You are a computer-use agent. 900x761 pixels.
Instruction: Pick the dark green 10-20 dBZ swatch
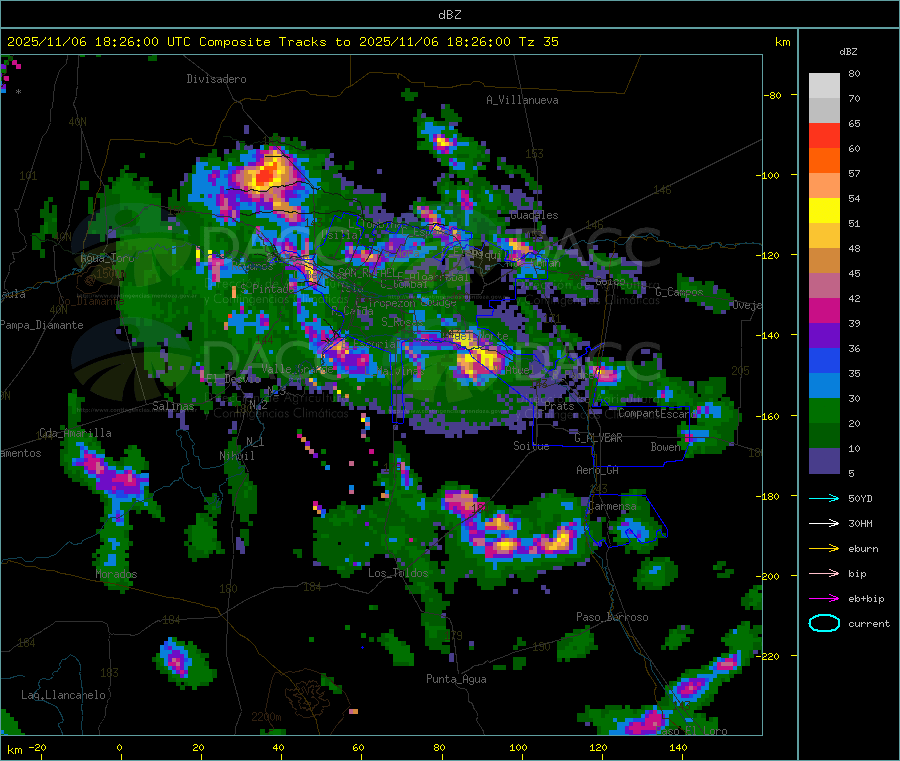coord(824,436)
